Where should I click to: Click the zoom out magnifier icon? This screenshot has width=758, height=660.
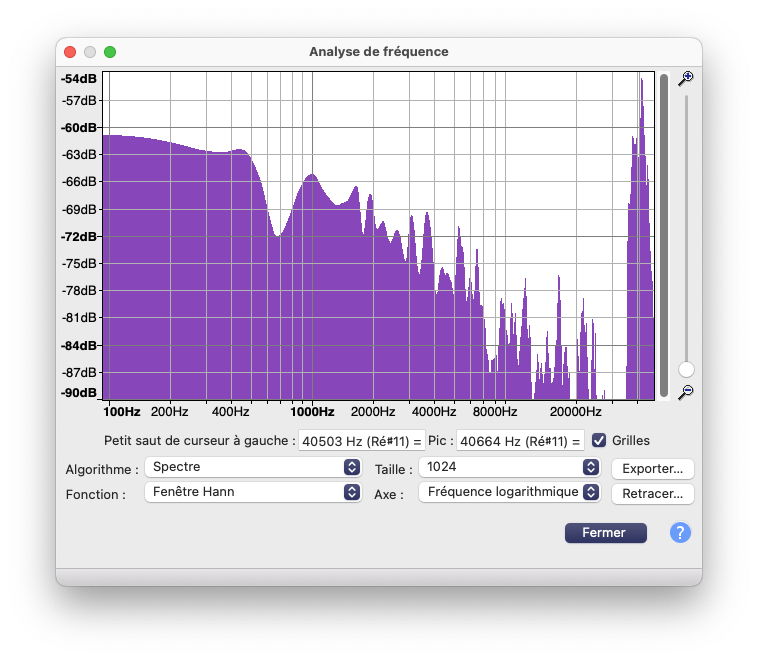click(685, 392)
